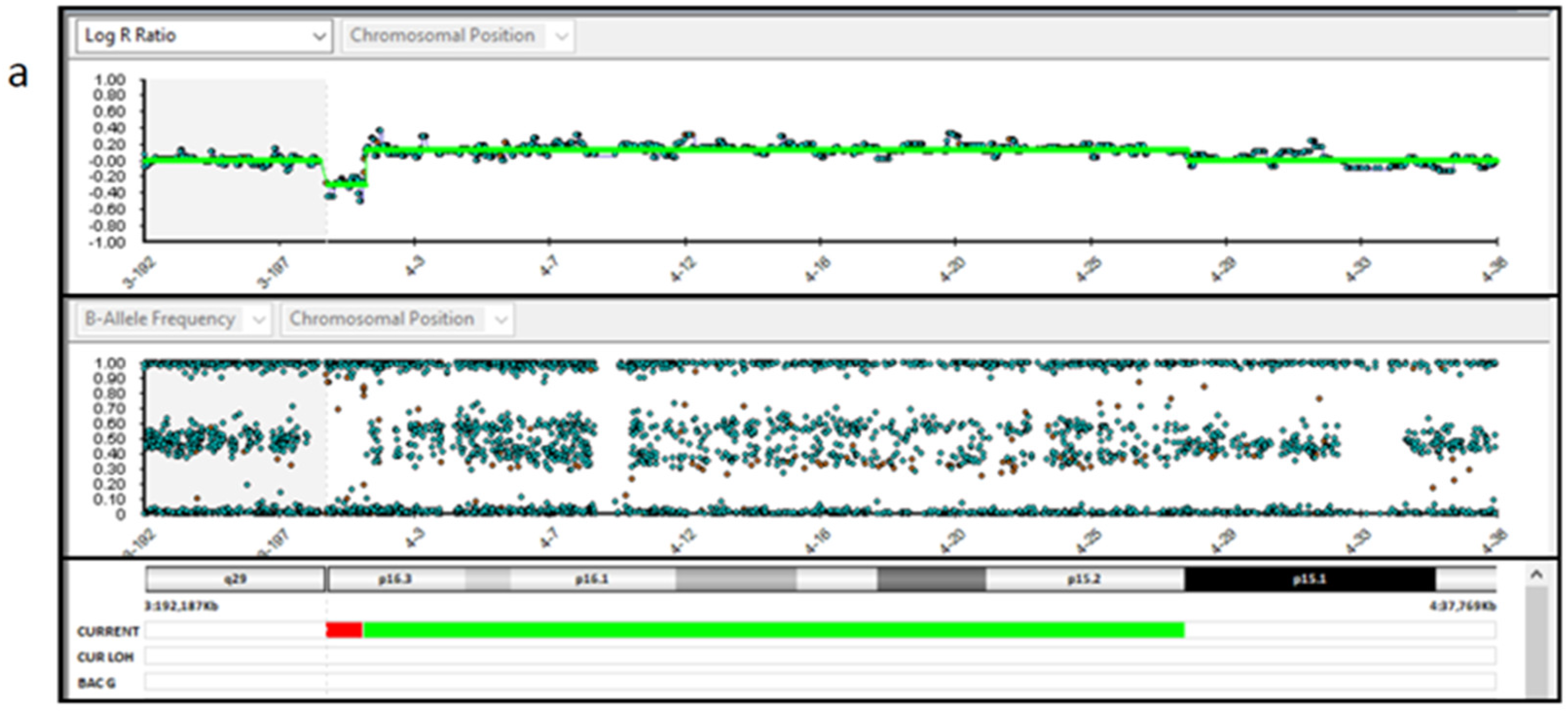Select the CUR LOH track label

click(x=105, y=657)
